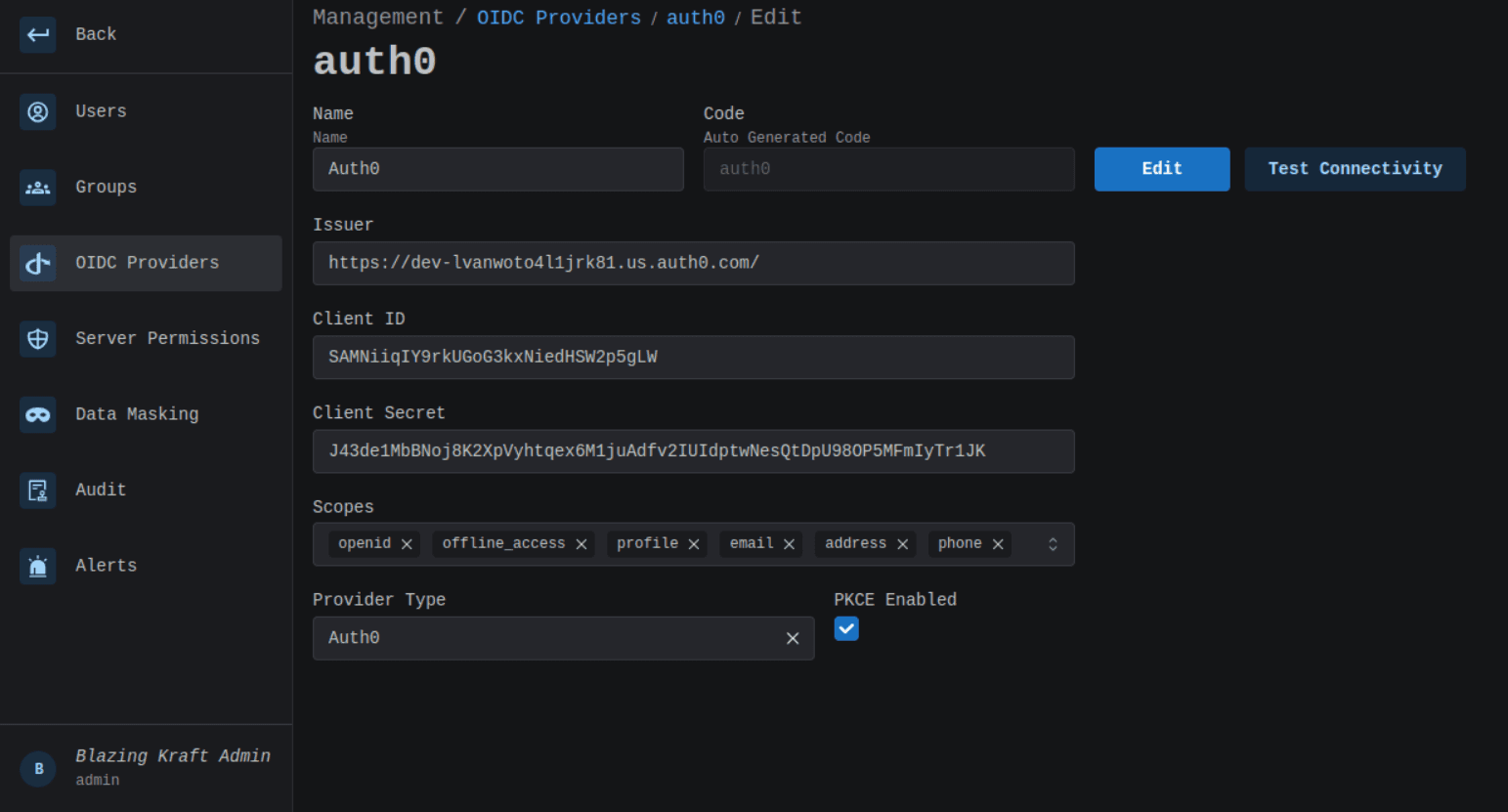Open Server Permissions sidebar item
This screenshot has width=1508, height=812.
(146, 339)
